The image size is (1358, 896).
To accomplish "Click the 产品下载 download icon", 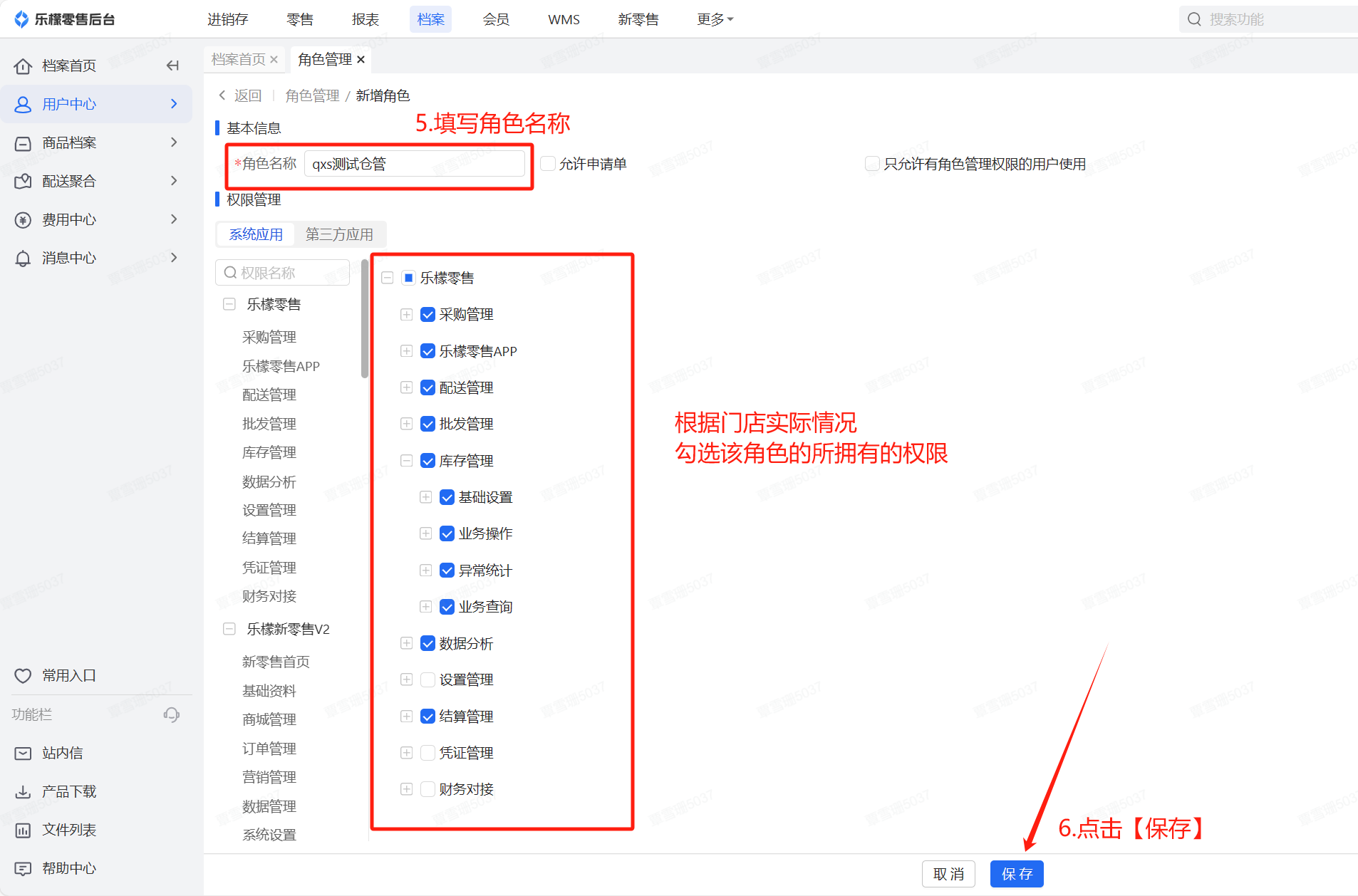I will (x=23, y=791).
